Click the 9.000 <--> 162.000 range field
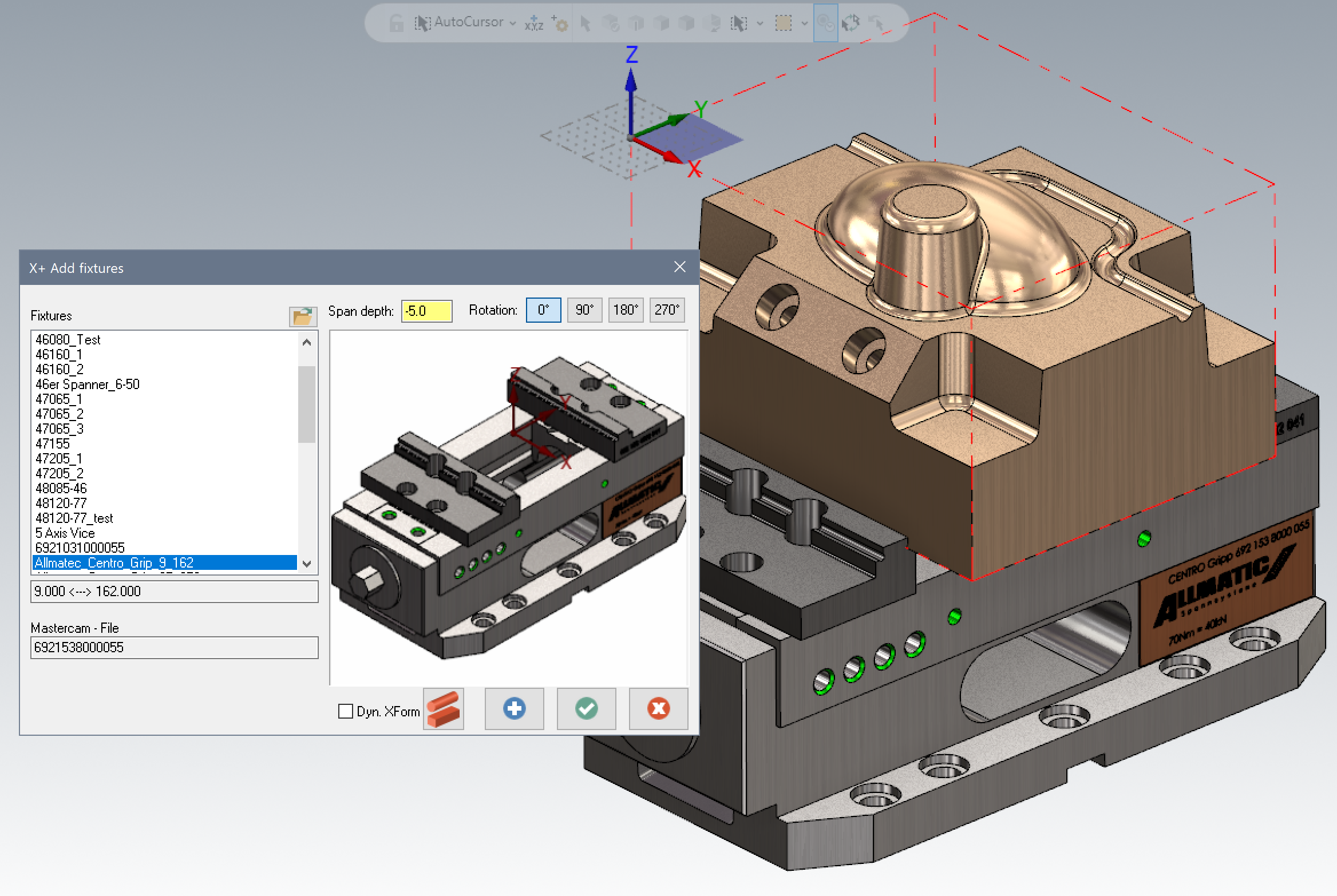This screenshot has width=1337, height=896. click(174, 592)
